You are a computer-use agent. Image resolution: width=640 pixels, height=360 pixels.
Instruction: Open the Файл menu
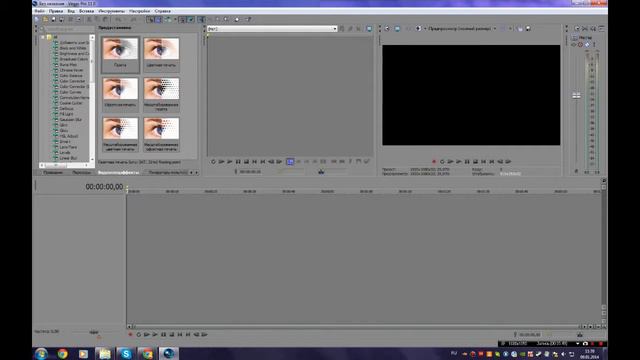40,11
